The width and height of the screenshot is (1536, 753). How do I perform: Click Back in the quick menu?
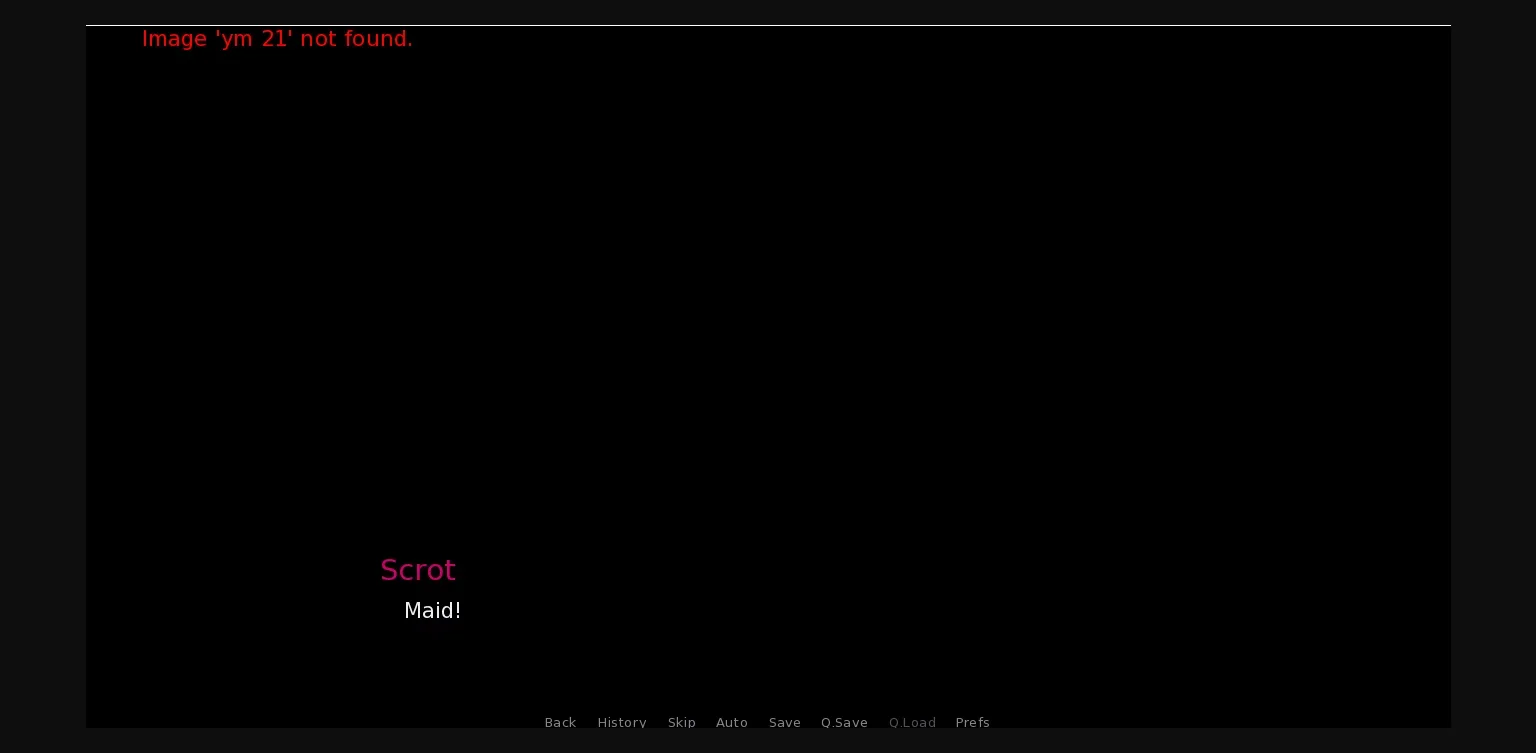(x=560, y=722)
